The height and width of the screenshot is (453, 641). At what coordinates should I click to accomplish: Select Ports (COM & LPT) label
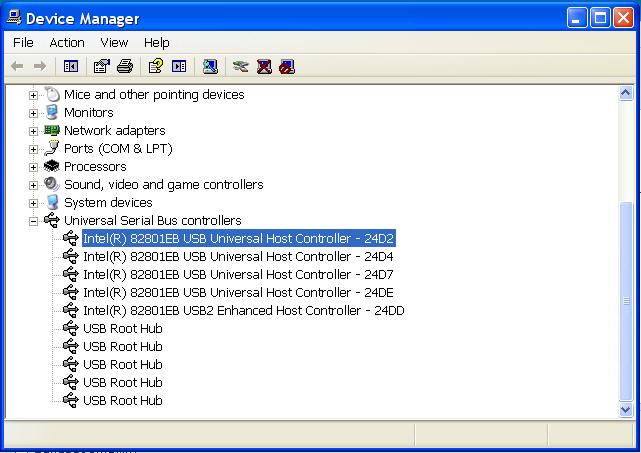(x=118, y=148)
